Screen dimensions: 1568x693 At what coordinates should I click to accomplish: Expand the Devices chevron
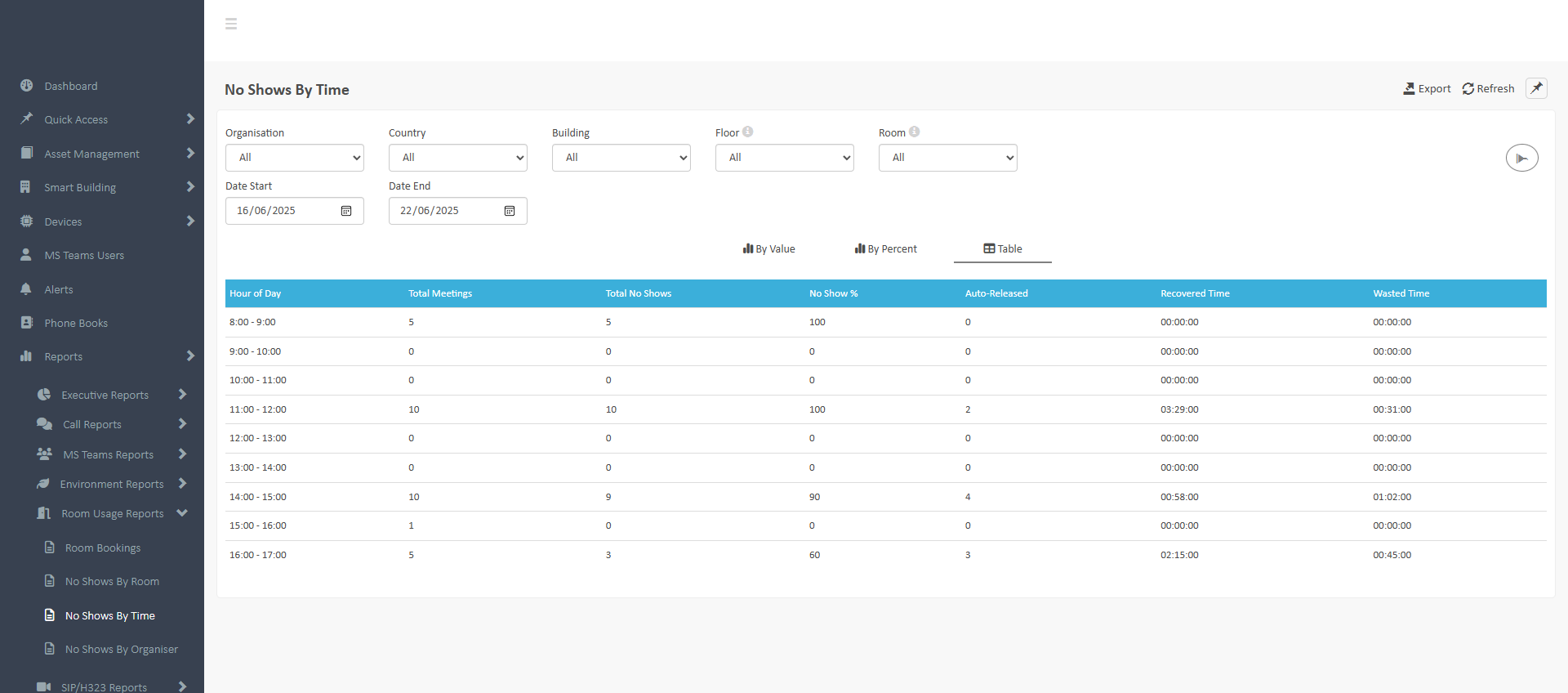(x=190, y=221)
